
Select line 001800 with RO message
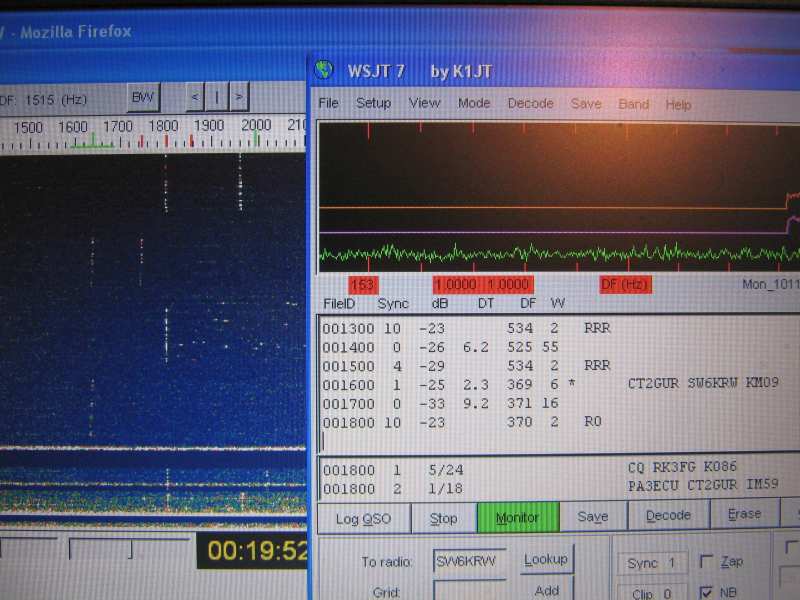pos(462,422)
